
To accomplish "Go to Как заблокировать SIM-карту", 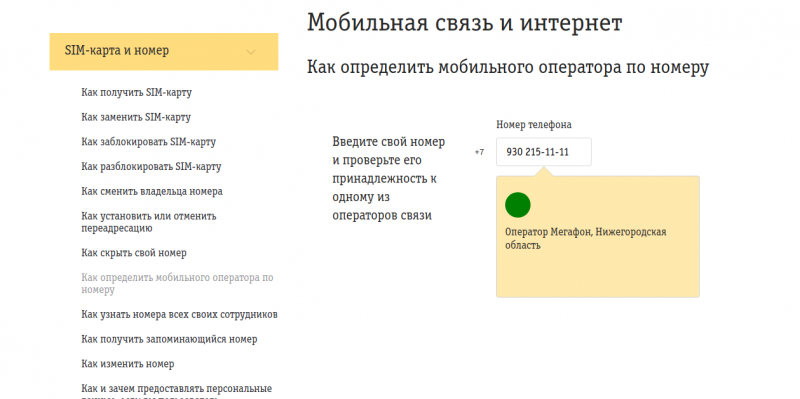I will (148, 141).
